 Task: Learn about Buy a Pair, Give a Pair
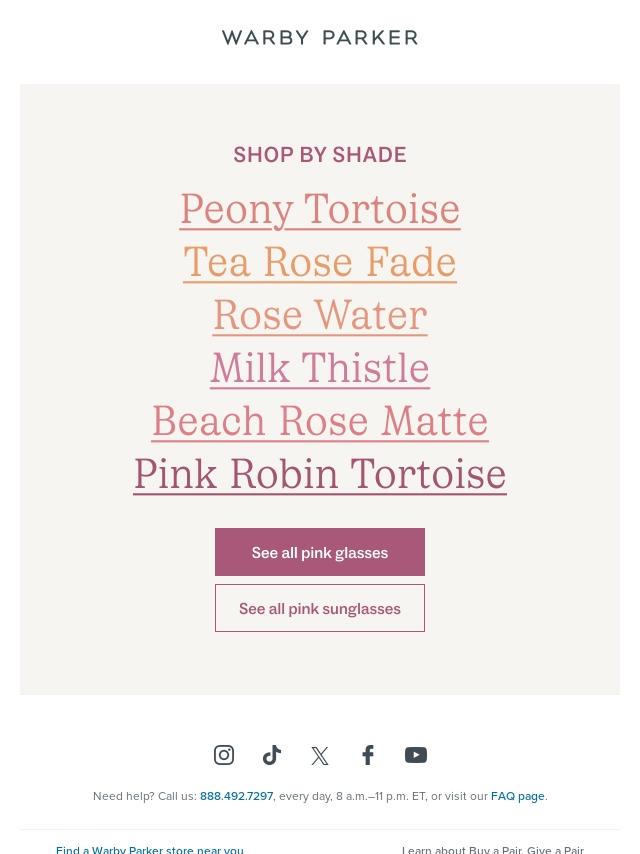tap(493, 849)
